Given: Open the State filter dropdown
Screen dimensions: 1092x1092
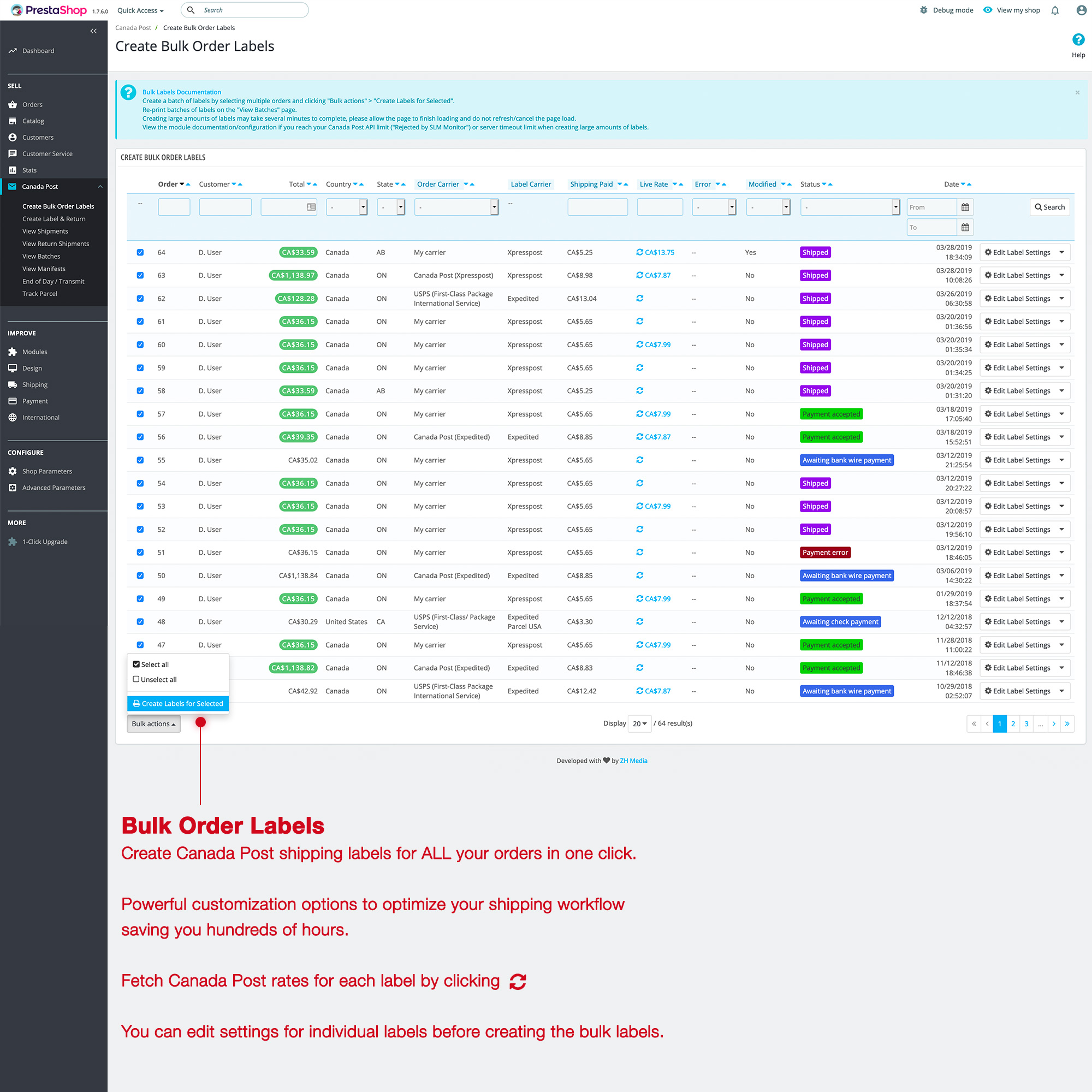Looking at the screenshot, I should coord(391,207).
